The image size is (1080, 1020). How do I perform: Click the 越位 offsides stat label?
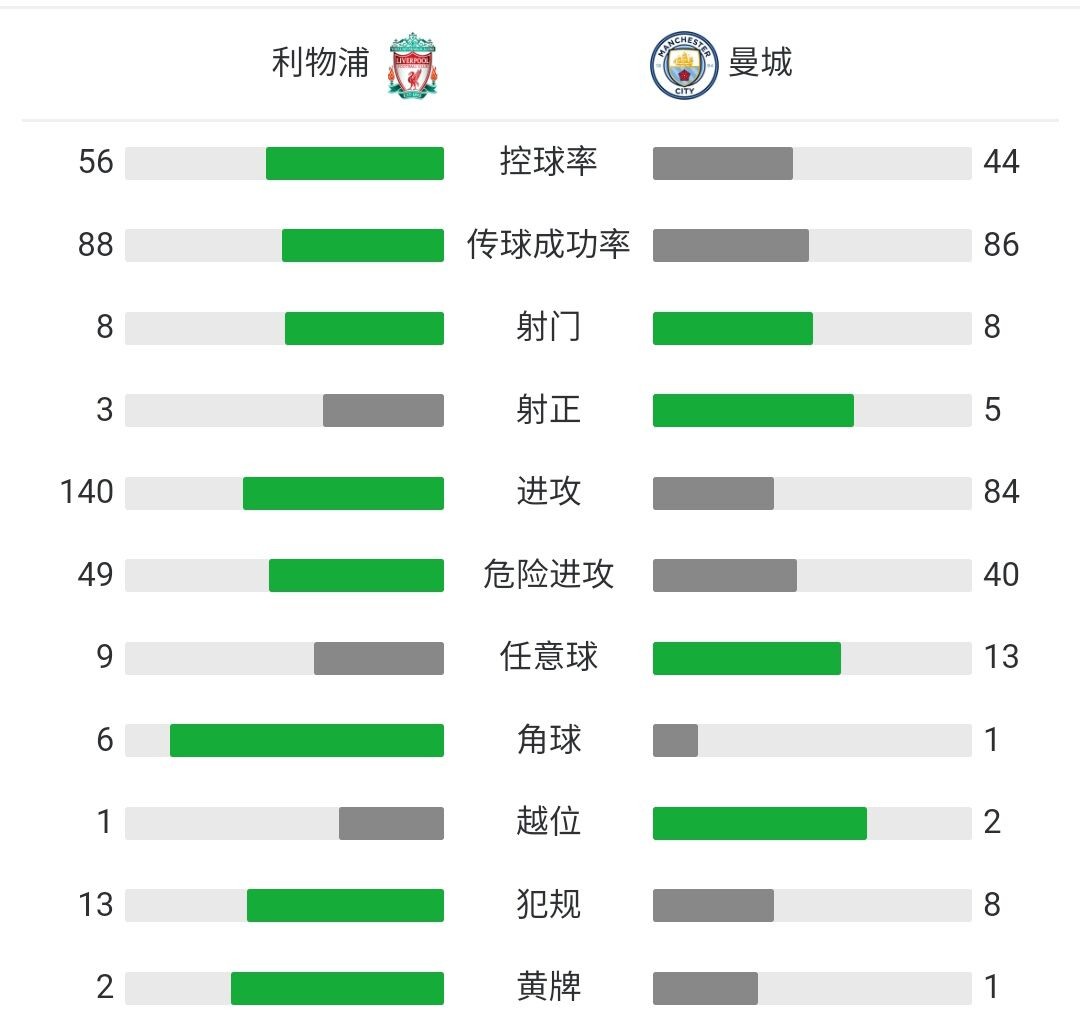click(x=548, y=822)
